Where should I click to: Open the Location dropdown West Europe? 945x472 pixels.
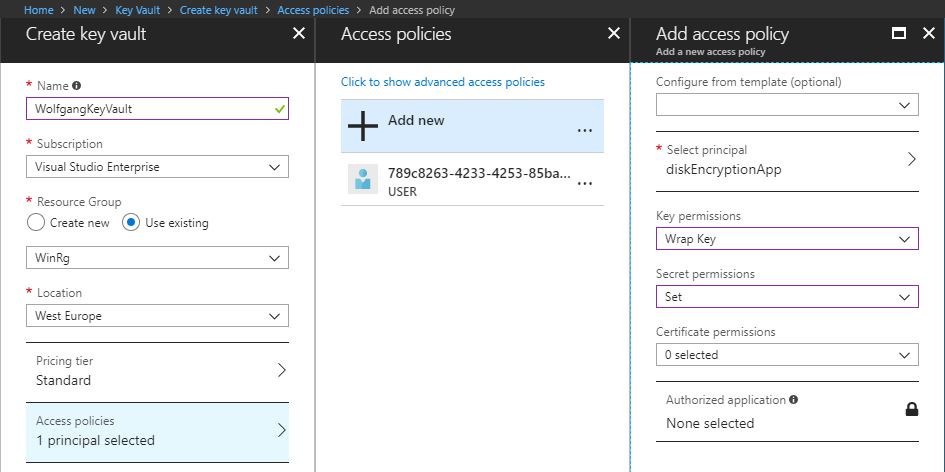(157, 315)
